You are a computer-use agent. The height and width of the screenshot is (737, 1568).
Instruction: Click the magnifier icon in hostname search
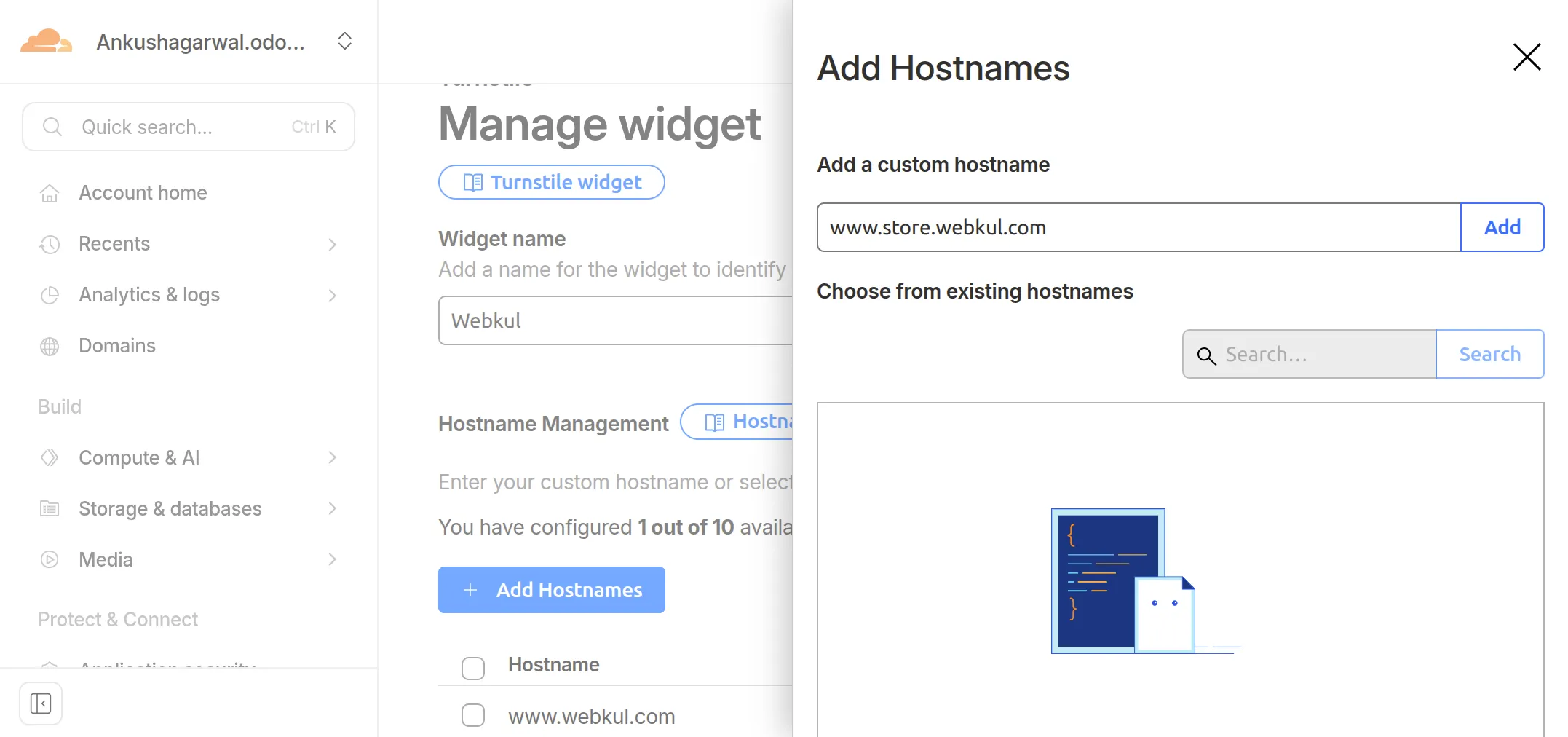pos(1206,355)
